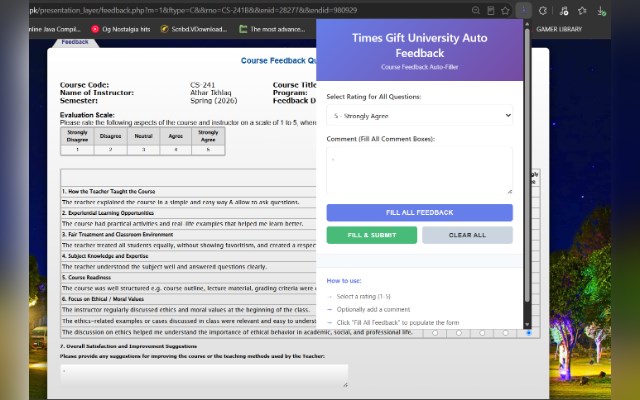Click '7. Overall Satisfaction and Improvement Suggestions' heading
This screenshot has height=400, width=640.
point(128,346)
